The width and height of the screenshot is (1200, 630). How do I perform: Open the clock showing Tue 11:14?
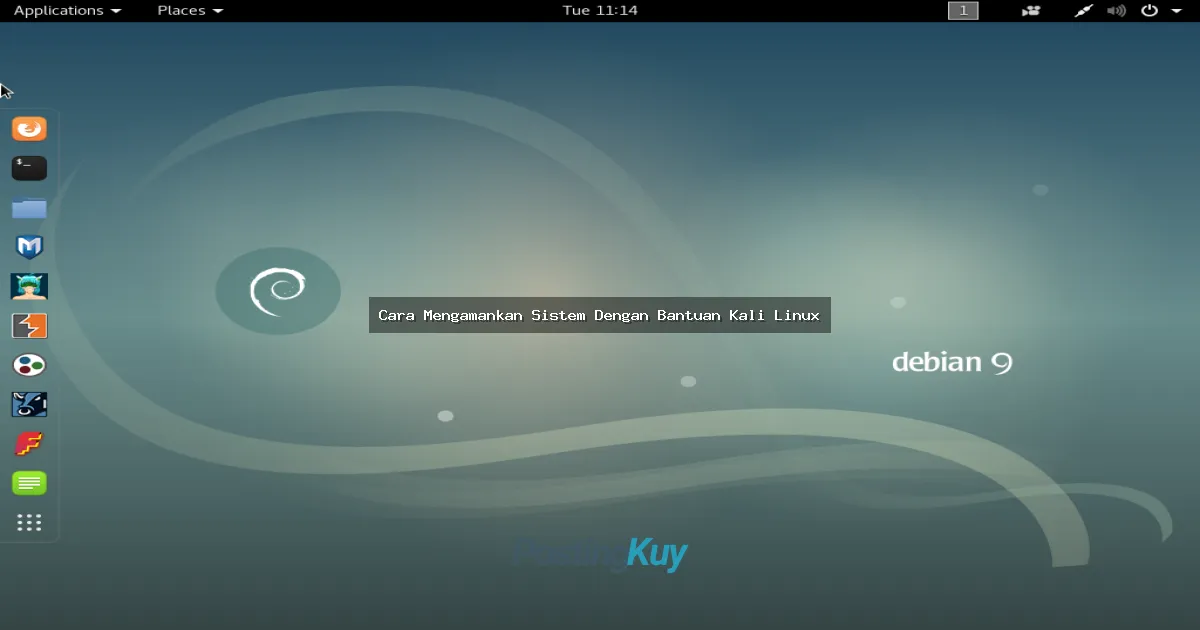(x=600, y=11)
